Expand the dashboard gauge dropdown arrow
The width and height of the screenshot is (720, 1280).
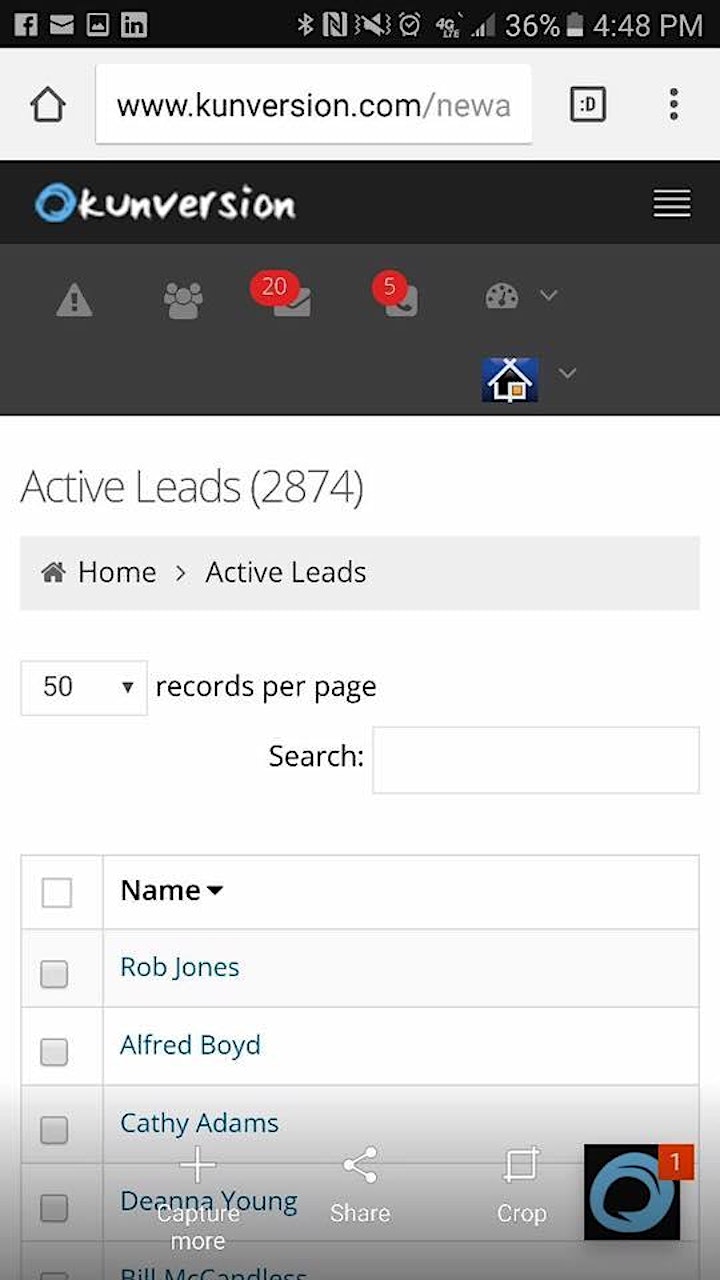pyautogui.click(x=548, y=295)
